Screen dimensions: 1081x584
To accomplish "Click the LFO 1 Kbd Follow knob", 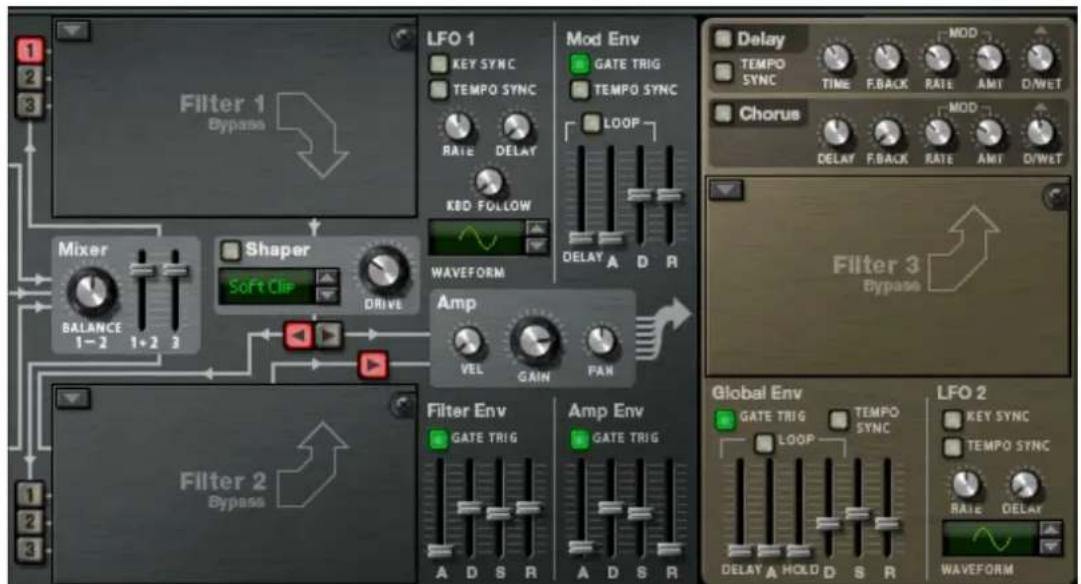I will [489, 181].
